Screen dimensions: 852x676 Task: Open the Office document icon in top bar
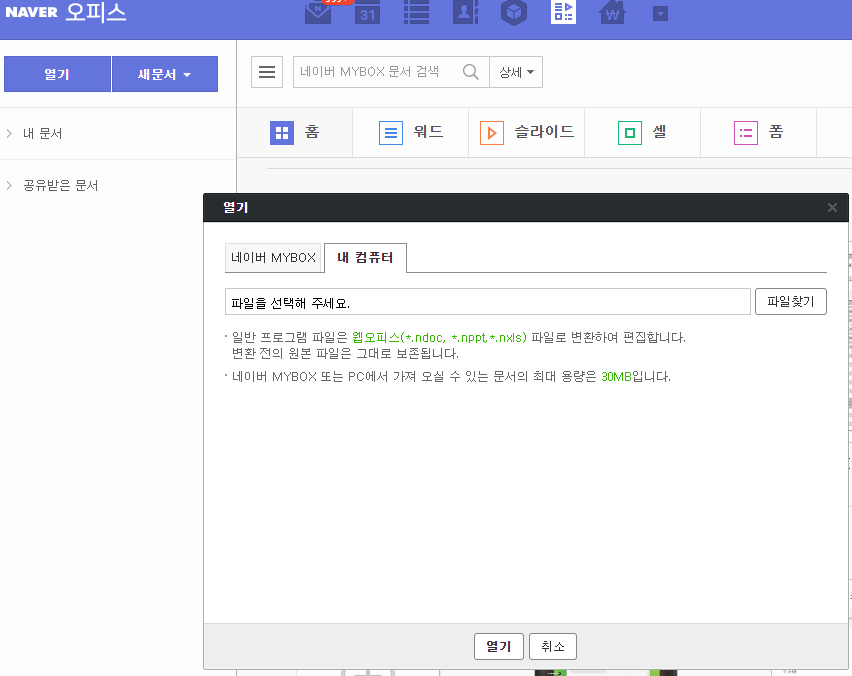point(563,12)
